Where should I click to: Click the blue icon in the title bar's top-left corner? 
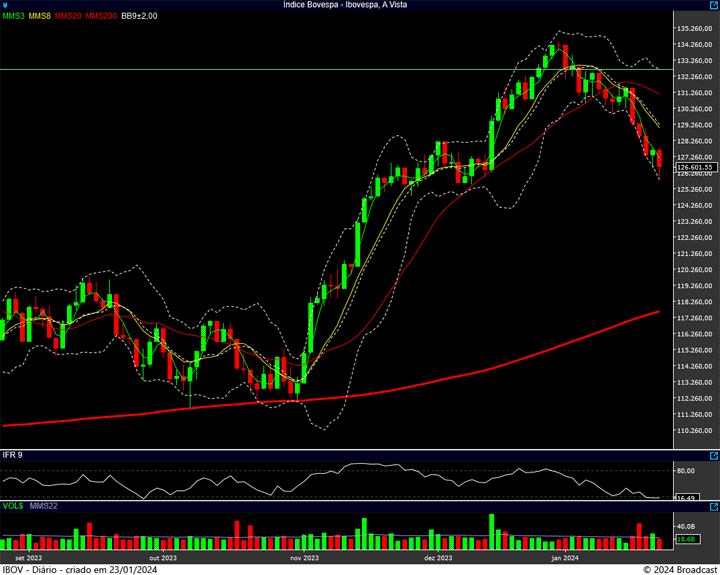(5, 5)
